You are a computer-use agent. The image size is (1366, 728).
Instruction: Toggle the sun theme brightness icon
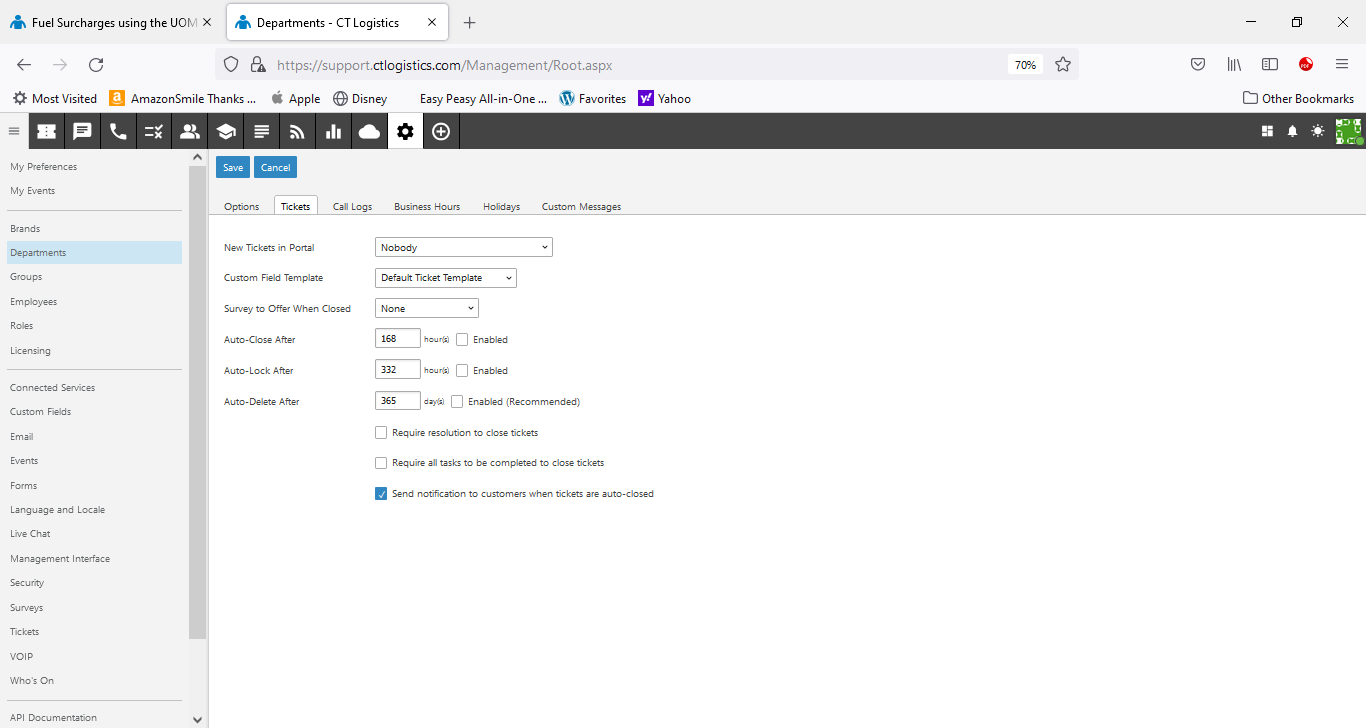tap(1318, 131)
